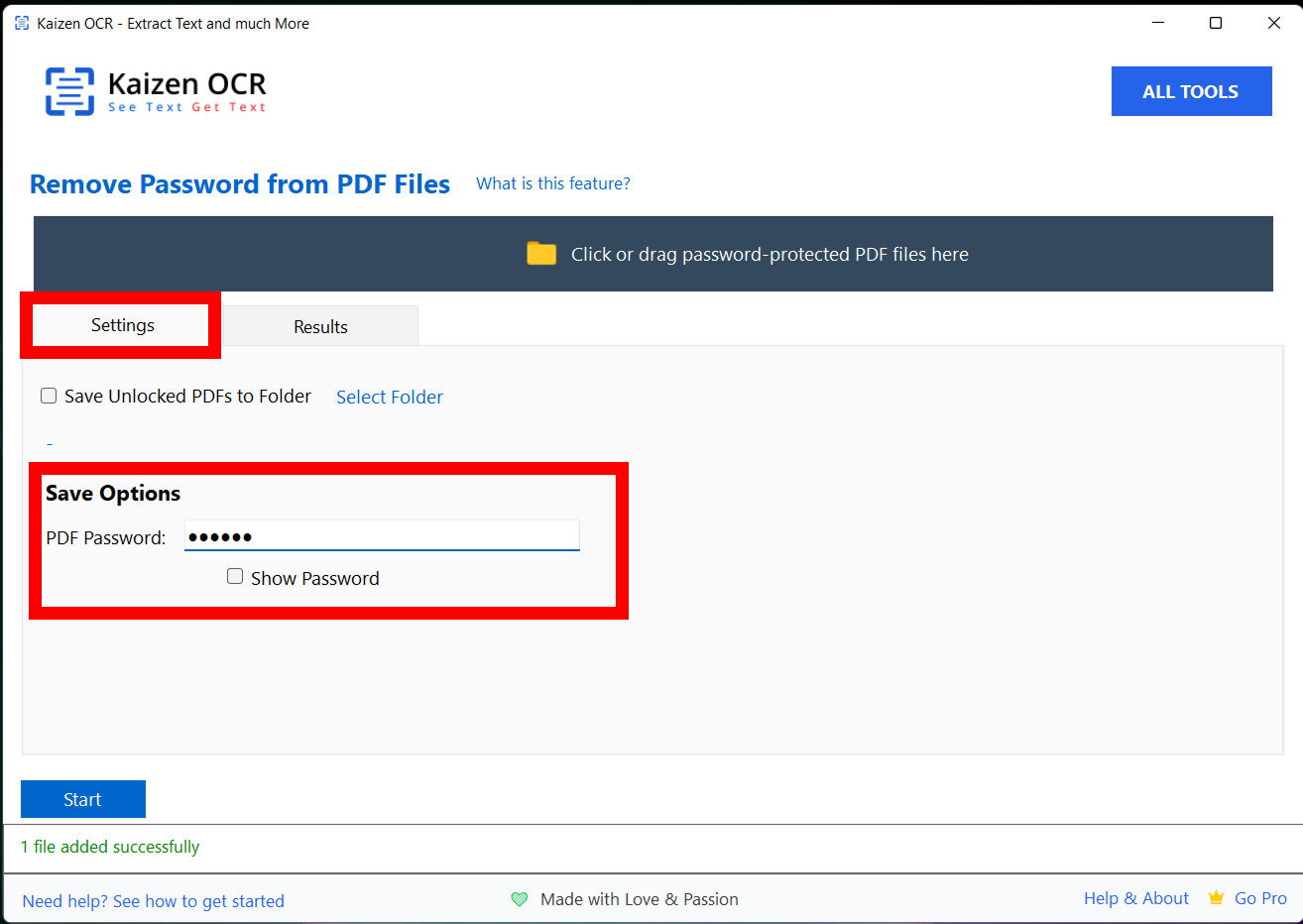Click the green heart icon in the footer

[x=520, y=899]
